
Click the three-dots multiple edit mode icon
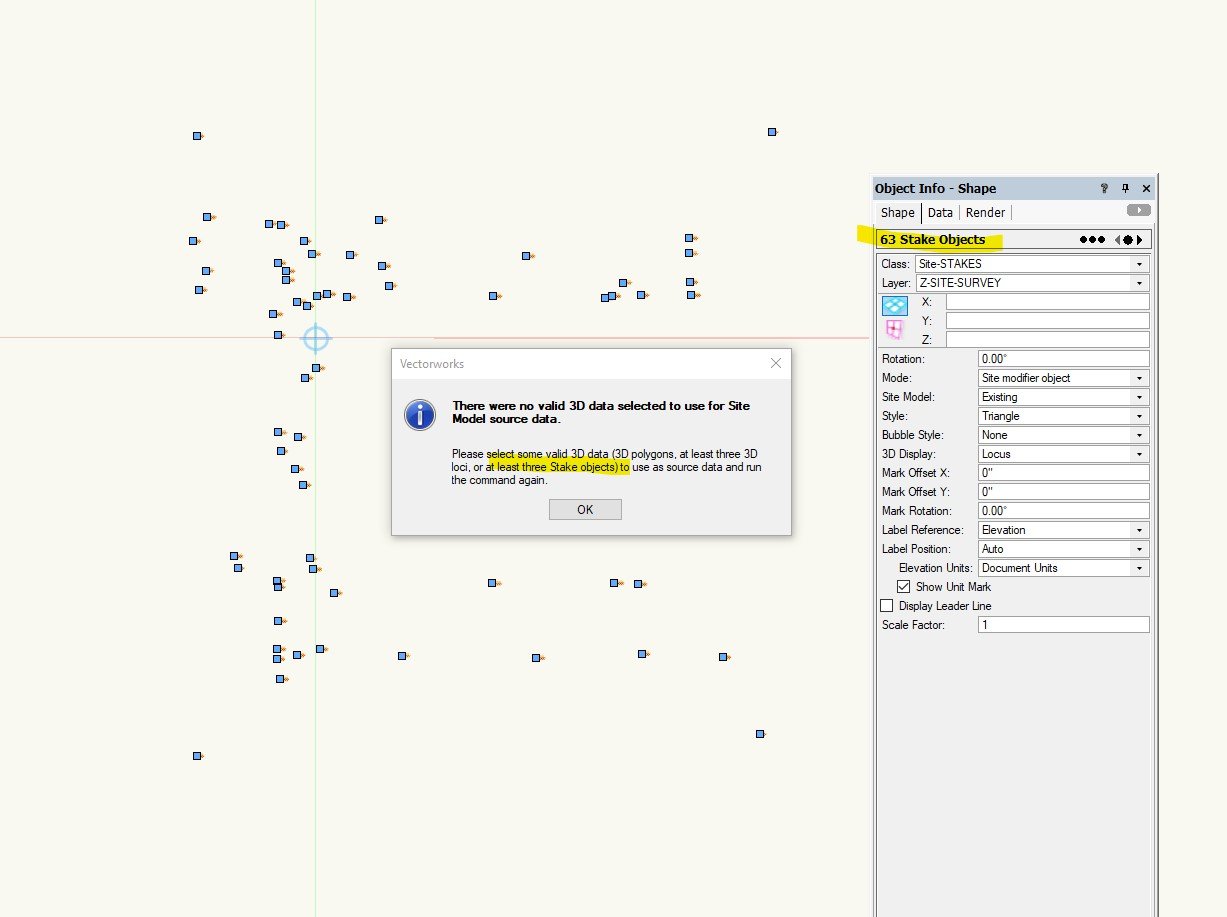tap(1092, 240)
